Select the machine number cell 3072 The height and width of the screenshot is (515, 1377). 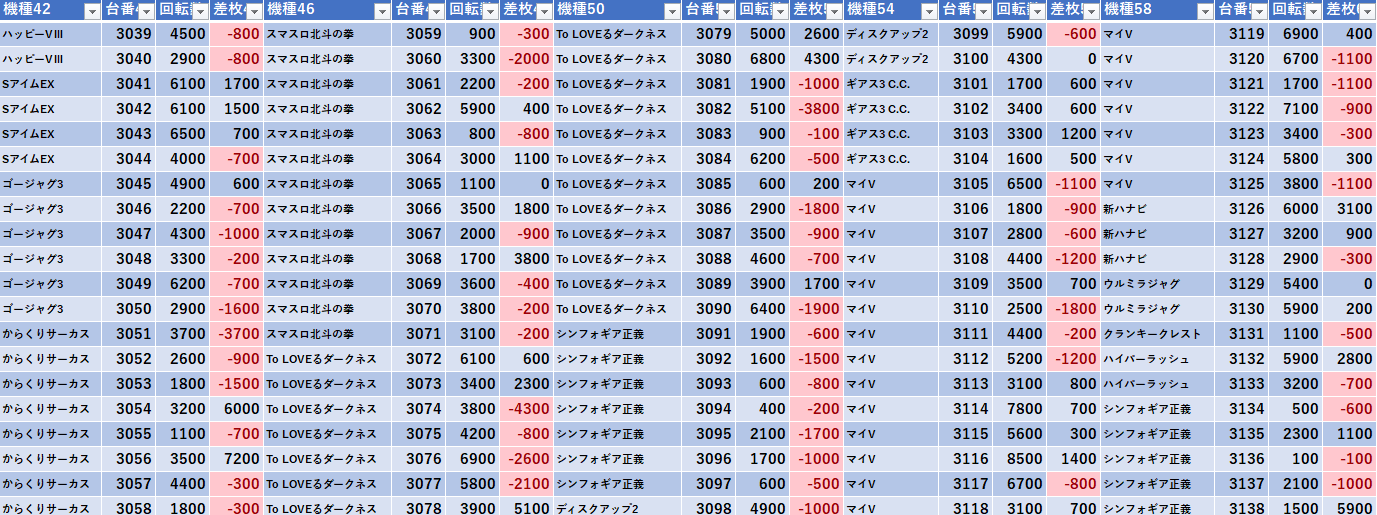(418, 359)
